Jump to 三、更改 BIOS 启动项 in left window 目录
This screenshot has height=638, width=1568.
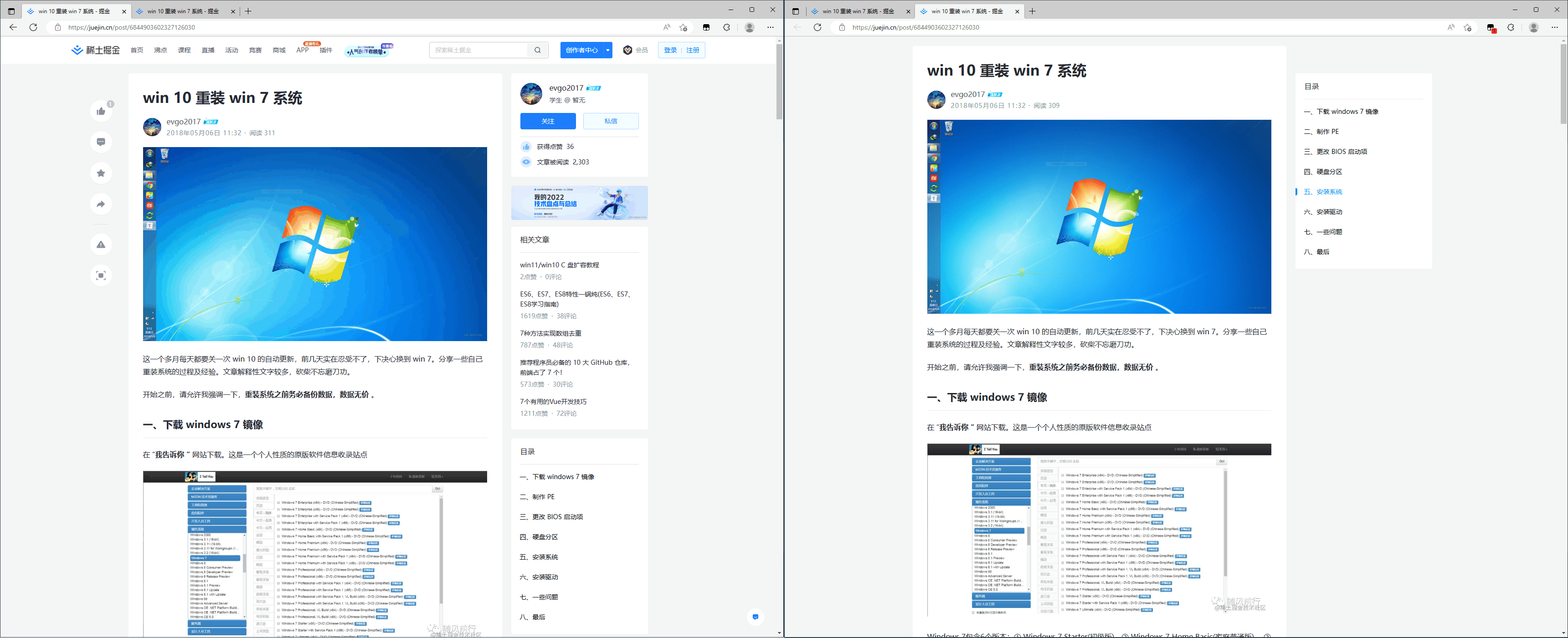point(551,517)
